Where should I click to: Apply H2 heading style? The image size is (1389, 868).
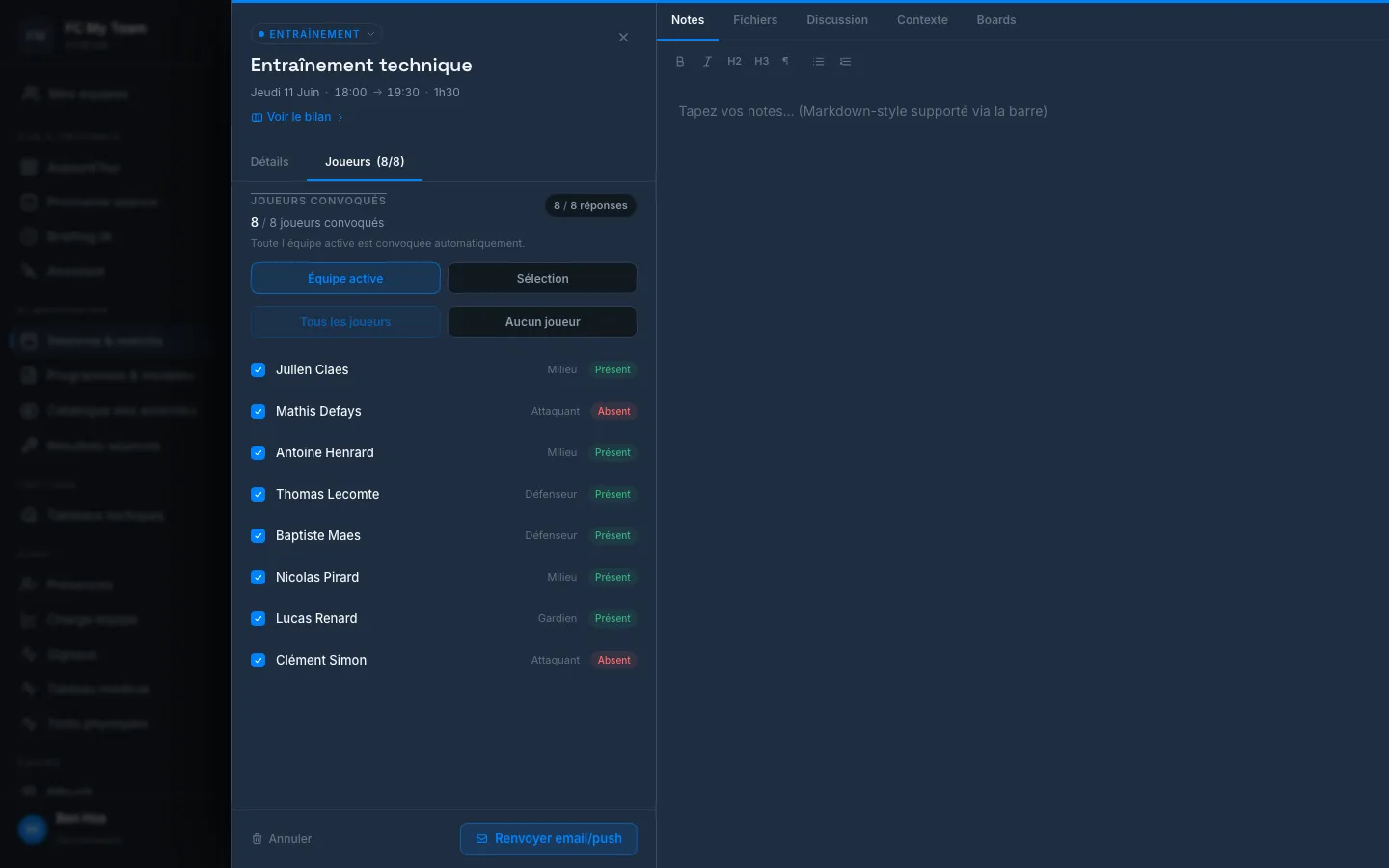734,61
